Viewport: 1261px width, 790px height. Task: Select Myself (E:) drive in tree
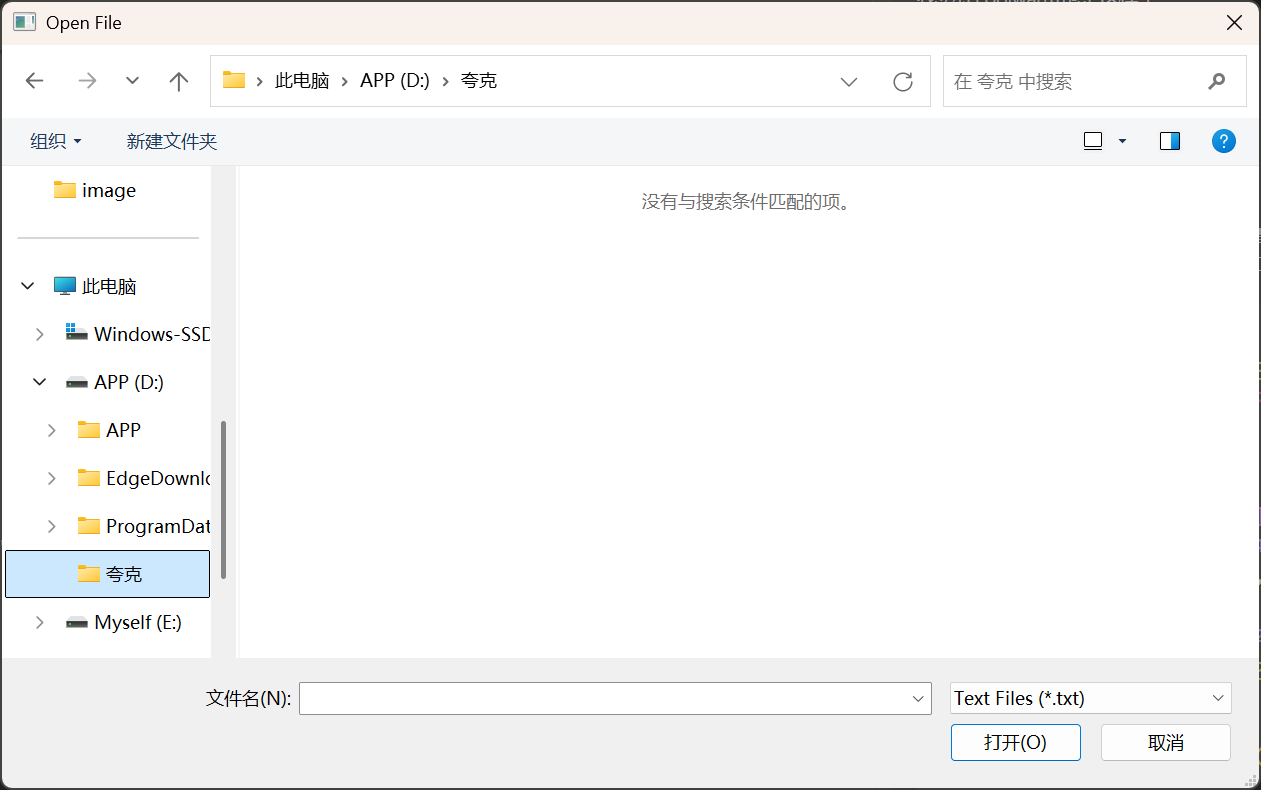point(124,622)
